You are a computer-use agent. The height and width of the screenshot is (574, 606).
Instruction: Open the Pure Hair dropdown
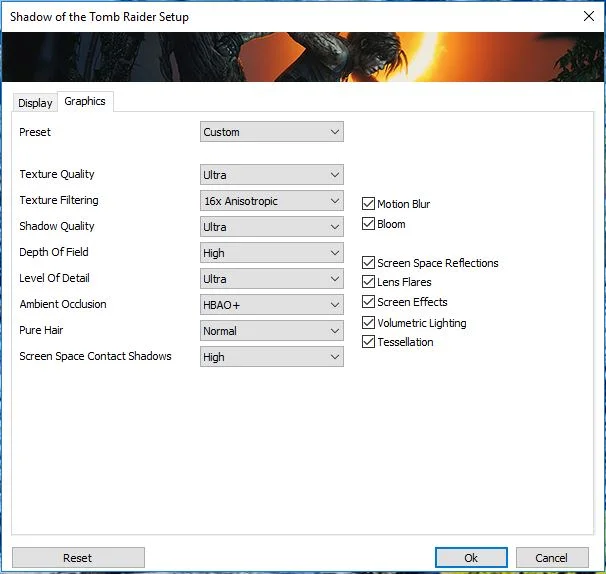(272, 330)
